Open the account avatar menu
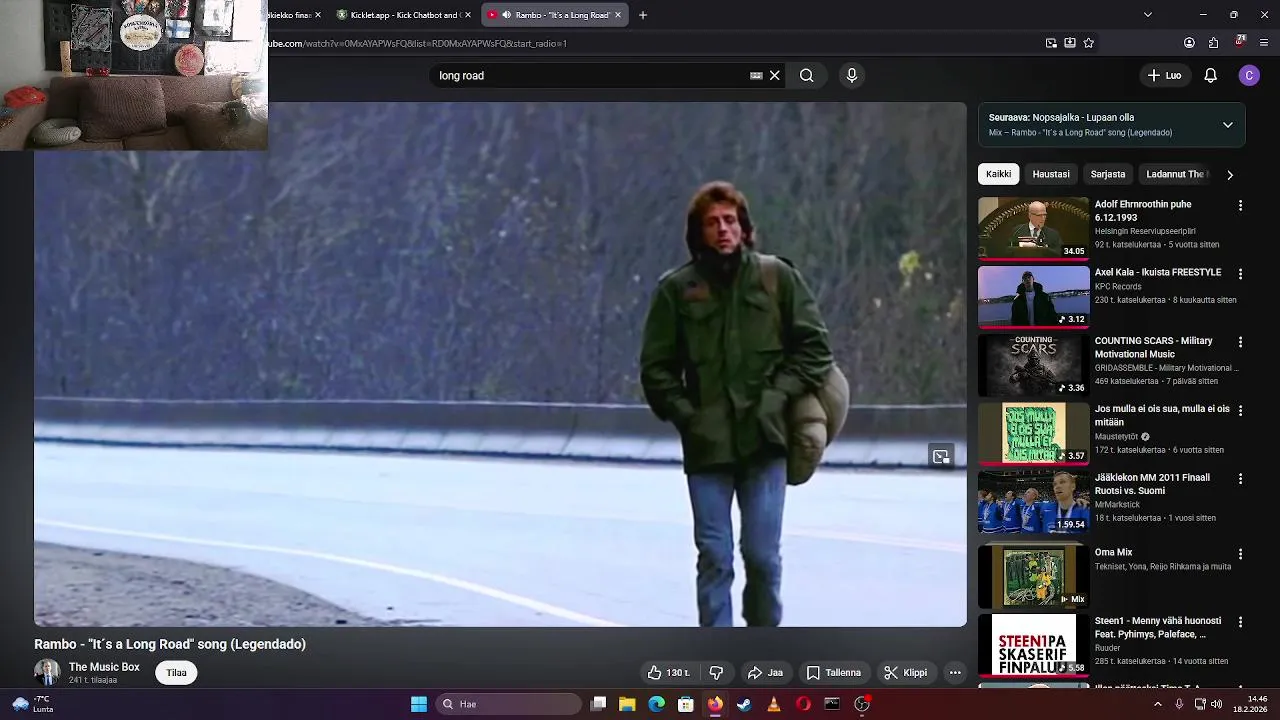The height and width of the screenshot is (720, 1280). coord(1248,75)
